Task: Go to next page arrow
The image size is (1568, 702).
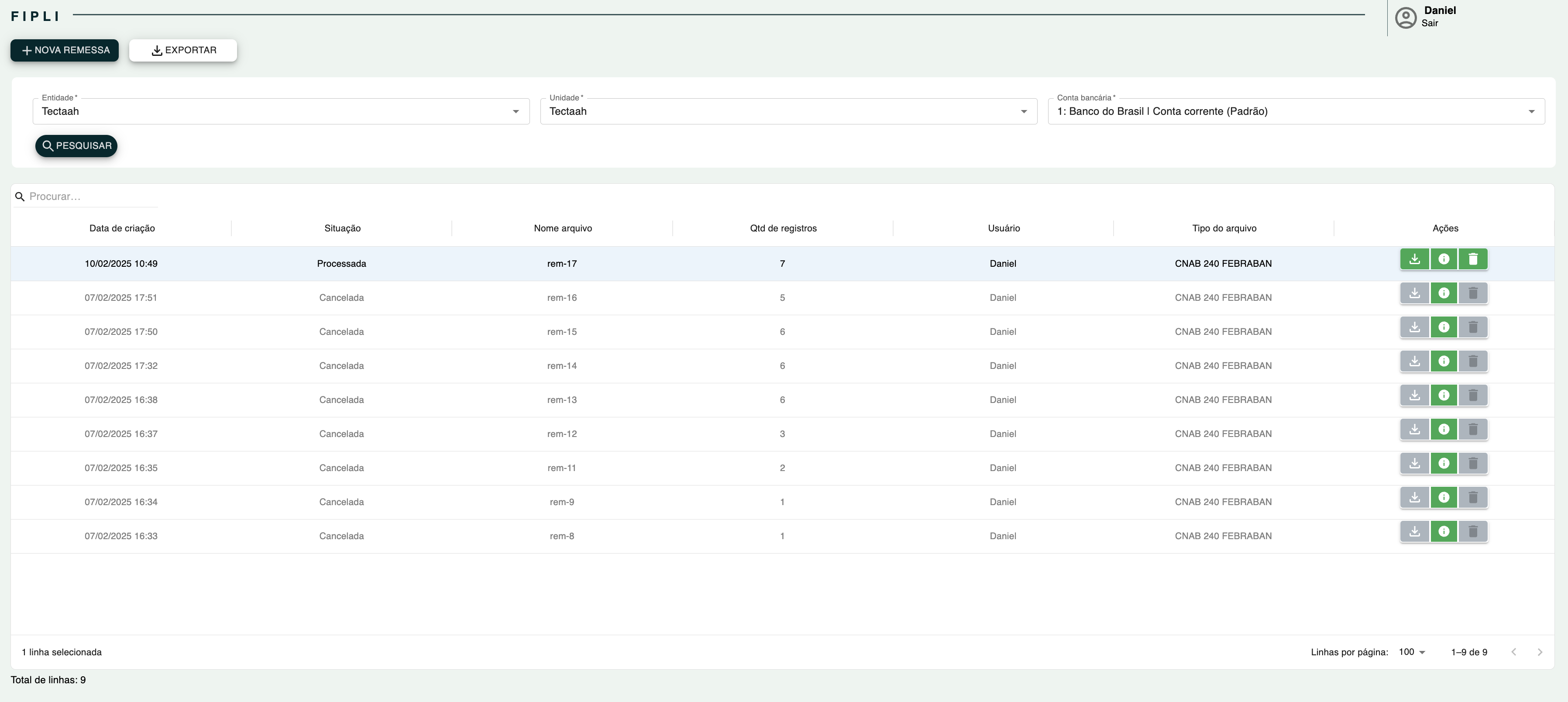Action: 1539,652
